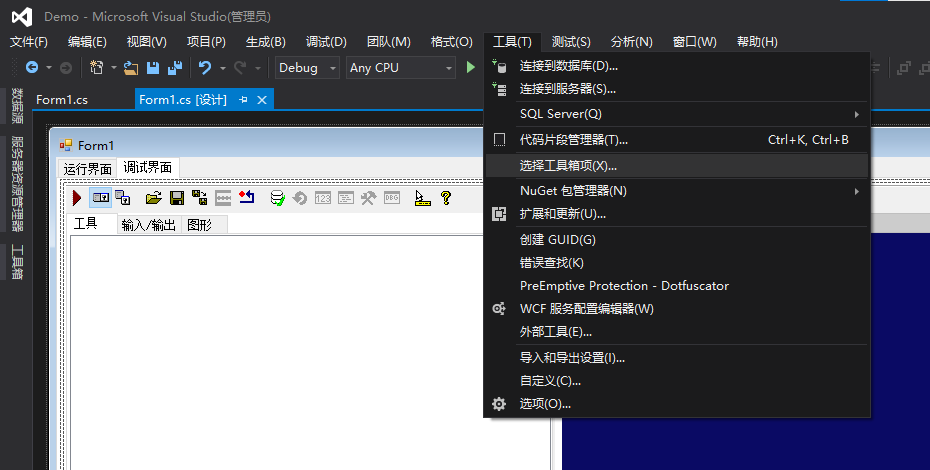This screenshot has width=930, height=470.
Task: Expand the Undo history dropdown arrow
Action: [222, 68]
